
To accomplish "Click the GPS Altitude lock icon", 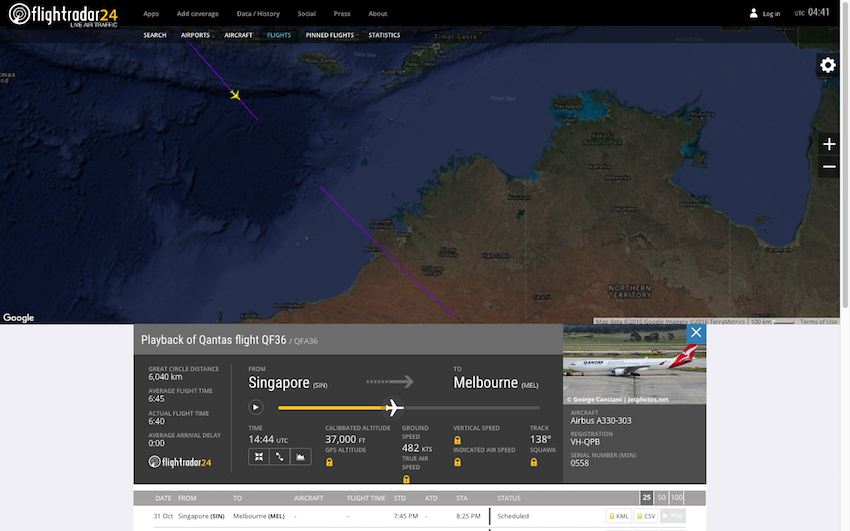I will 329,462.
